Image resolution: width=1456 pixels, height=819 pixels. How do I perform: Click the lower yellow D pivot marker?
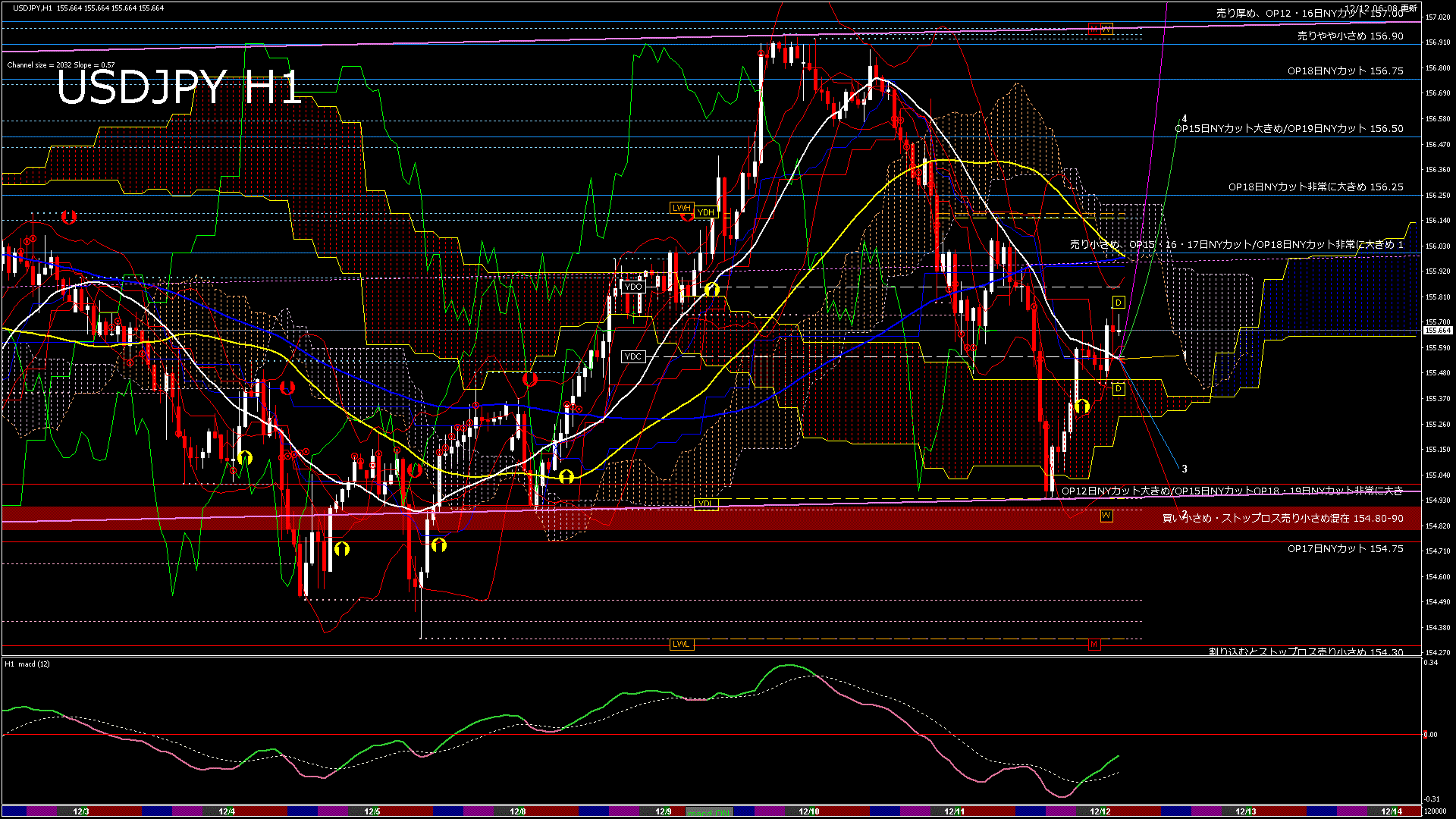coord(1118,388)
